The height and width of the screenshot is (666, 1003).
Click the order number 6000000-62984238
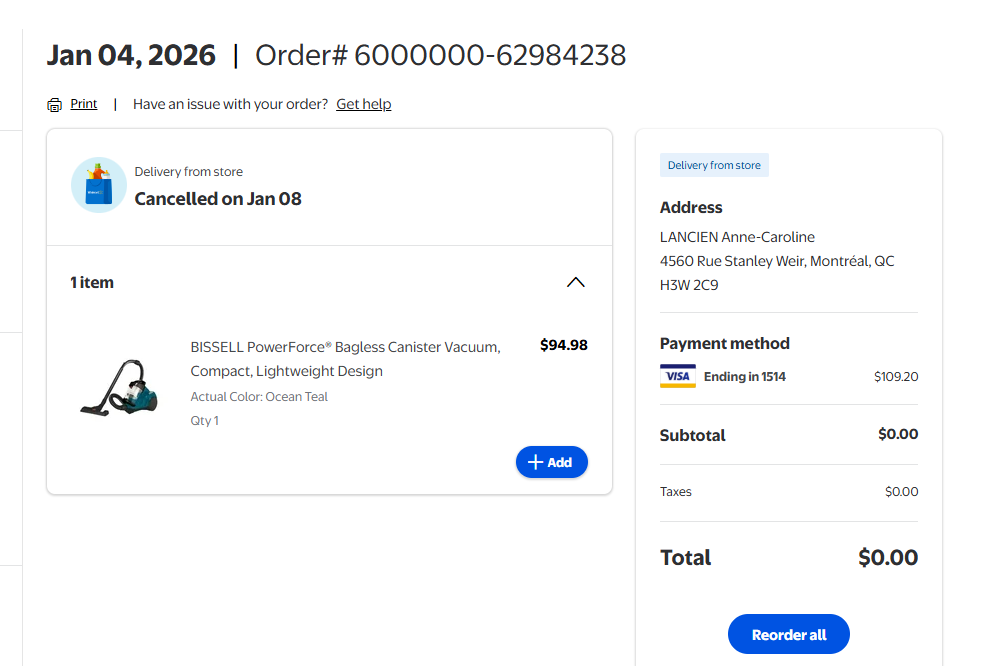490,55
